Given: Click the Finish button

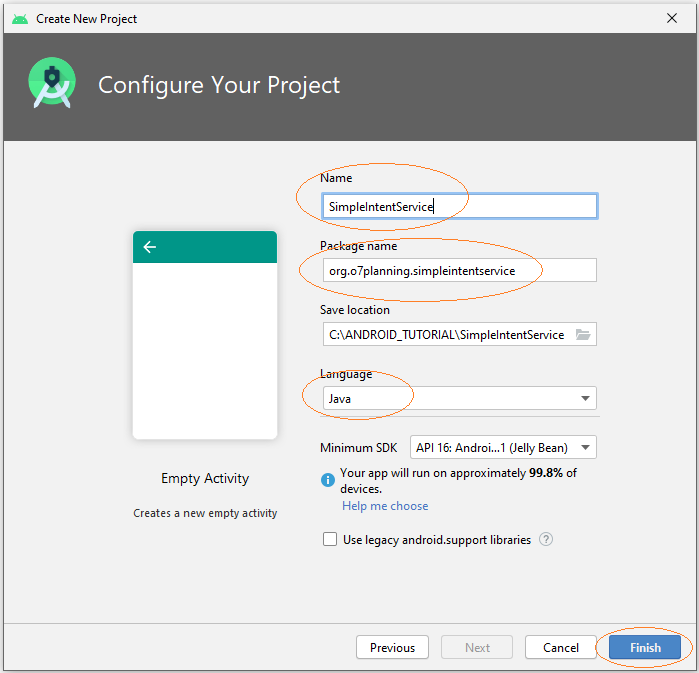Looking at the screenshot, I should click(x=645, y=647).
